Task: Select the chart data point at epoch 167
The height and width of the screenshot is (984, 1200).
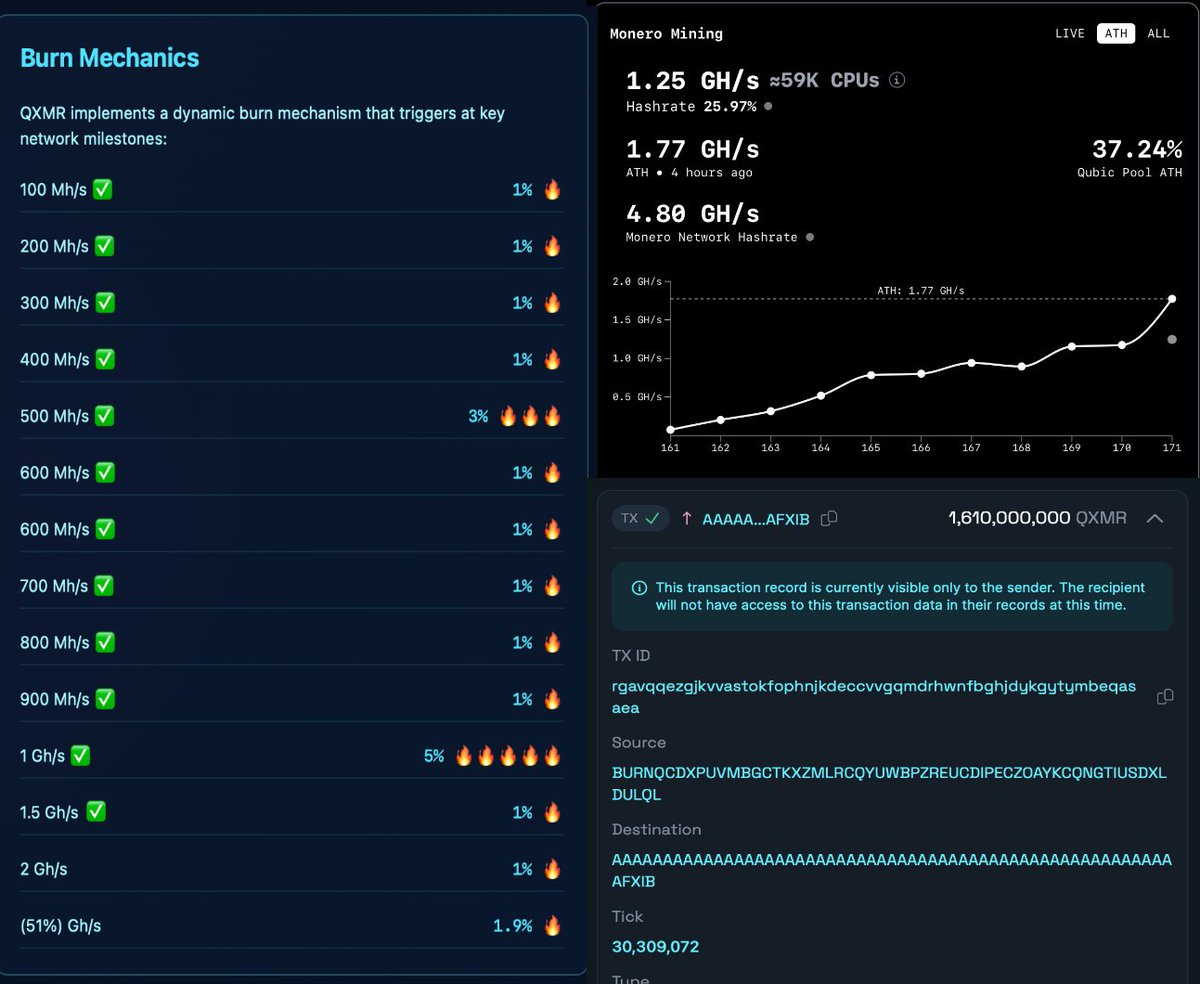Action: [x=971, y=362]
